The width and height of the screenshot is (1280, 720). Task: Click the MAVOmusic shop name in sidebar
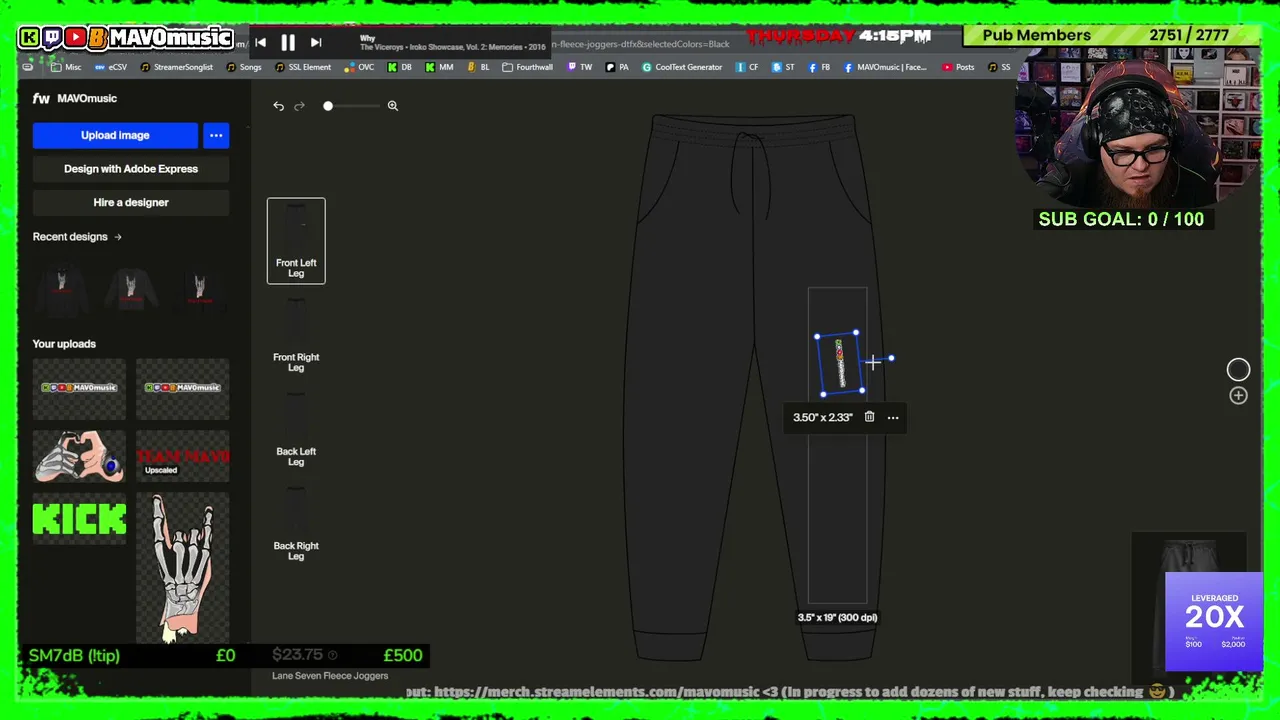[x=87, y=98]
